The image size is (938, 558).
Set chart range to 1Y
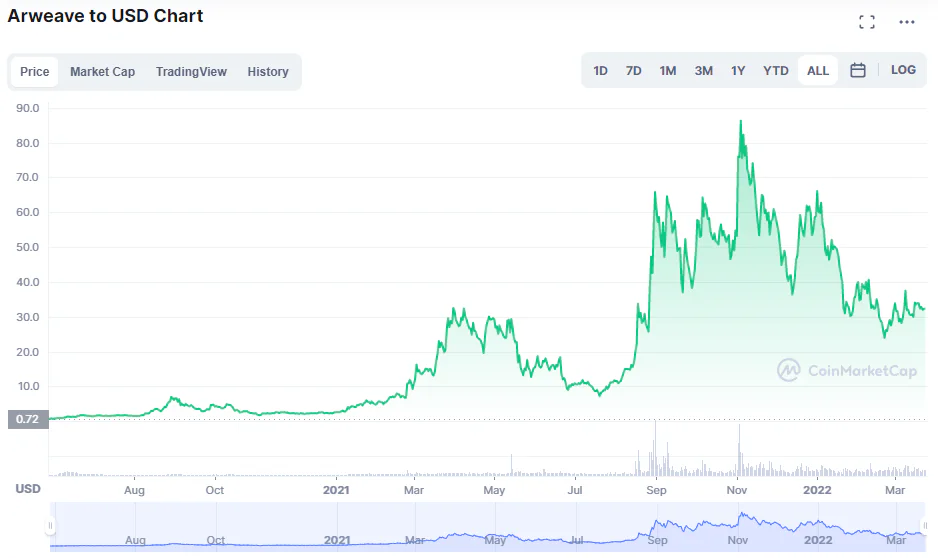pos(738,71)
